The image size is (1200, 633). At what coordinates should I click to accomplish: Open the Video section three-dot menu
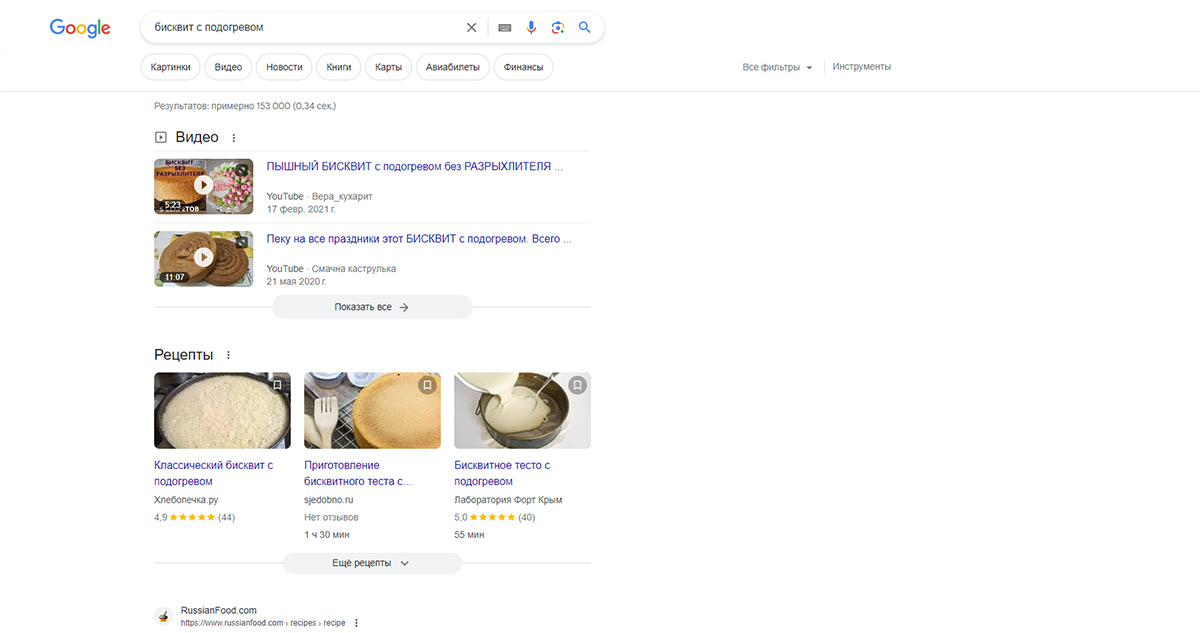coord(234,138)
